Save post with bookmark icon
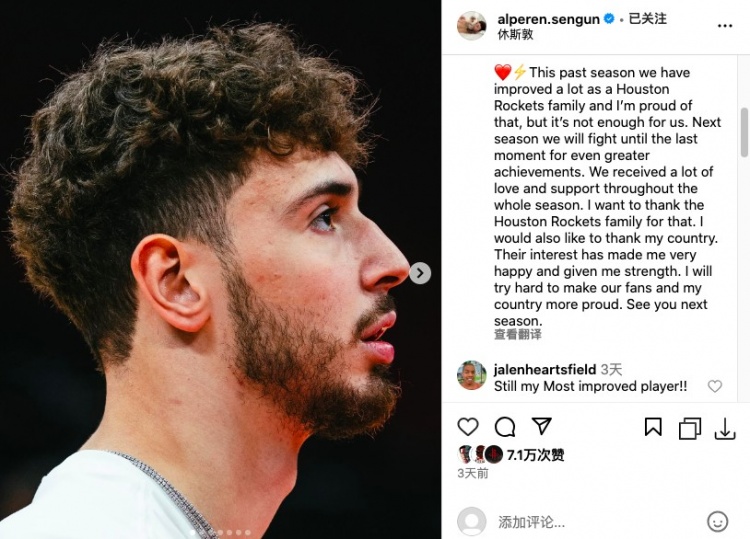The image size is (750, 539). click(653, 427)
